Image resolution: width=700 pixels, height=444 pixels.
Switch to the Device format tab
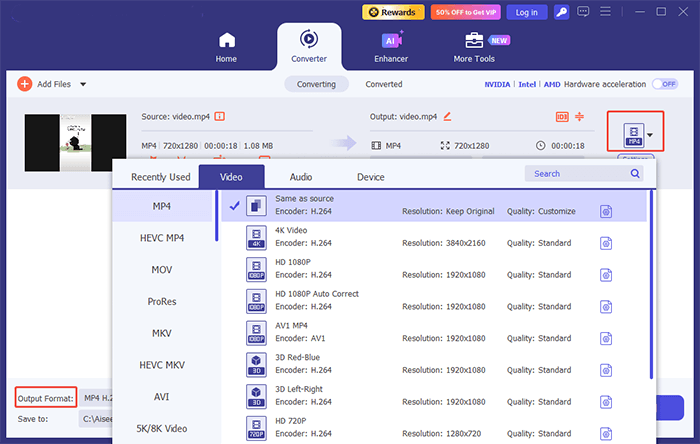(371, 177)
